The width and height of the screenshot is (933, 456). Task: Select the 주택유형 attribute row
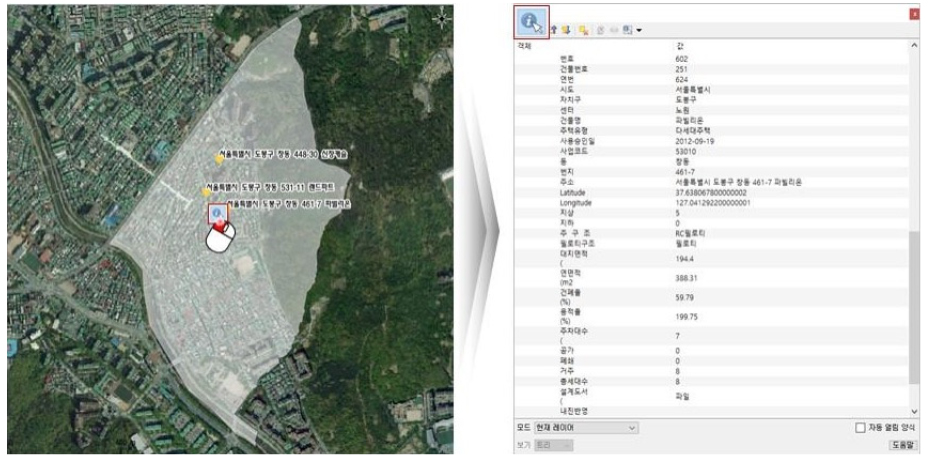tap(711, 130)
